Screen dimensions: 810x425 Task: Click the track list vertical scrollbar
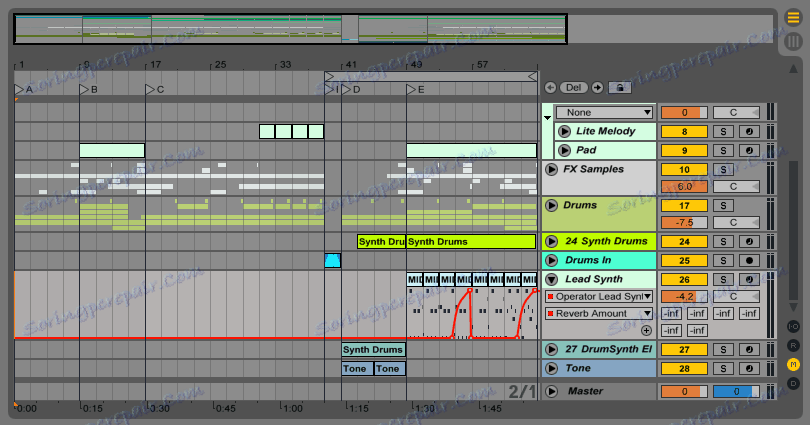tap(793, 230)
